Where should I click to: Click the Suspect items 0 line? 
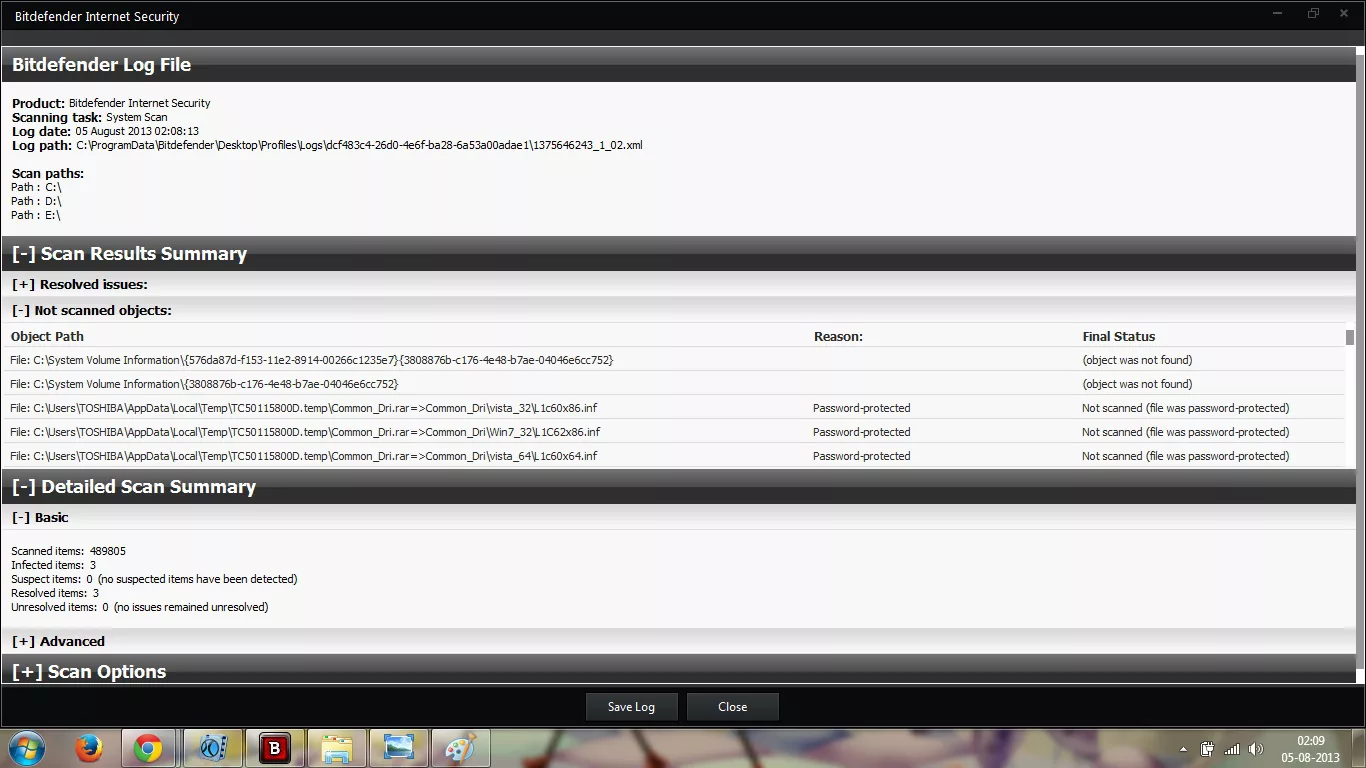click(154, 579)
